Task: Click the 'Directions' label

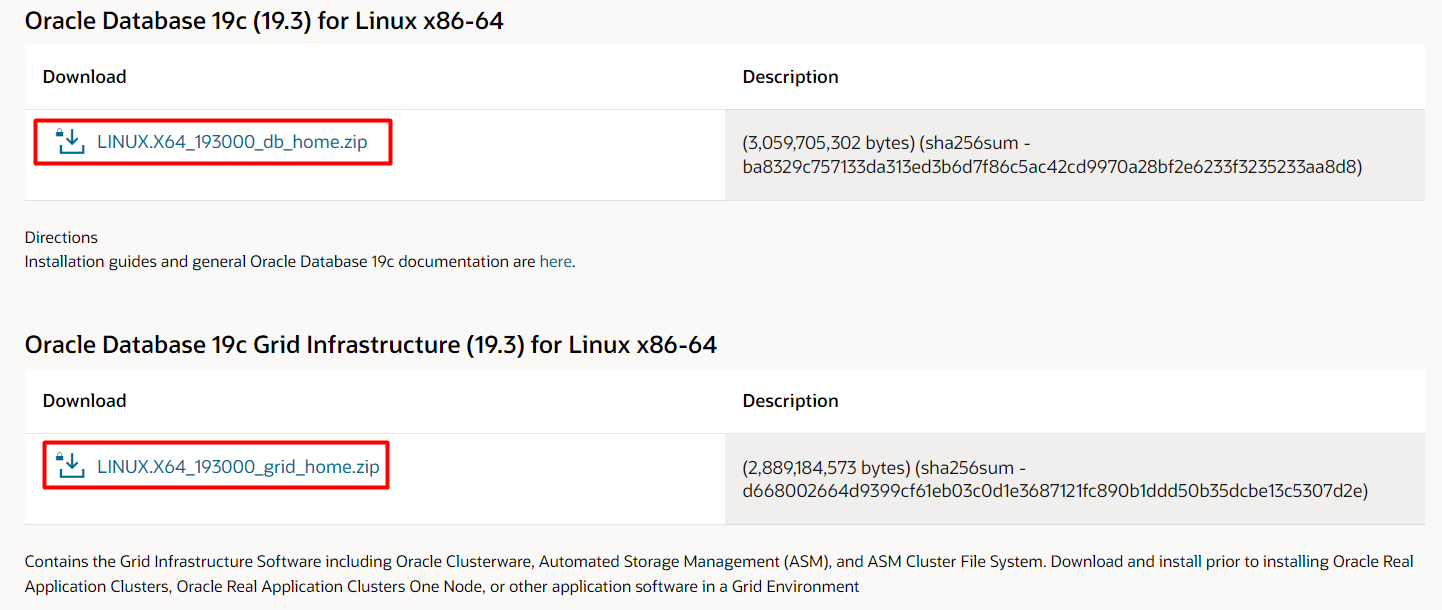Action: click(x=61, y=238)
